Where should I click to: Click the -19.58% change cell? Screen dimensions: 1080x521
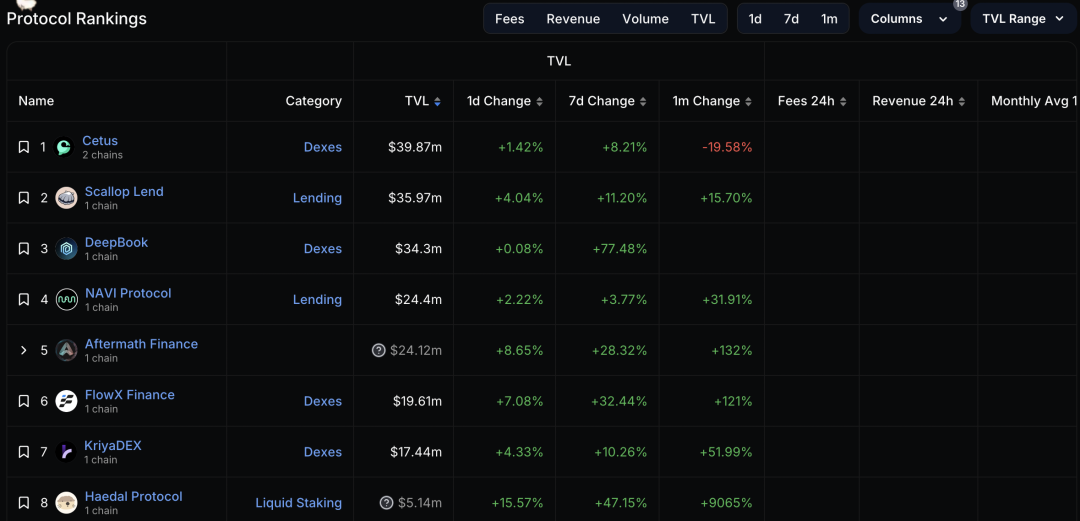[x=727, y=147]
